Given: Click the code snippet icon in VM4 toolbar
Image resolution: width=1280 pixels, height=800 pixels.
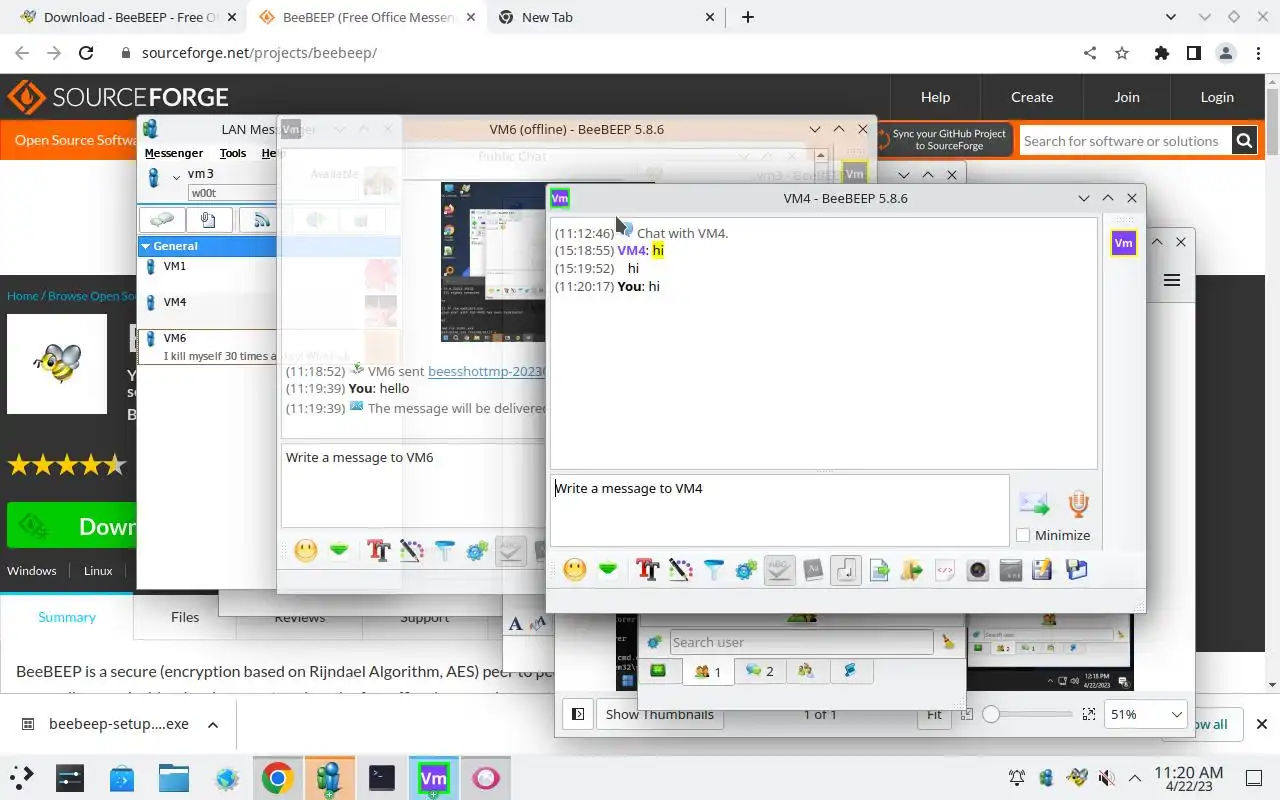Looking at the screenshot, I should 945,570.
